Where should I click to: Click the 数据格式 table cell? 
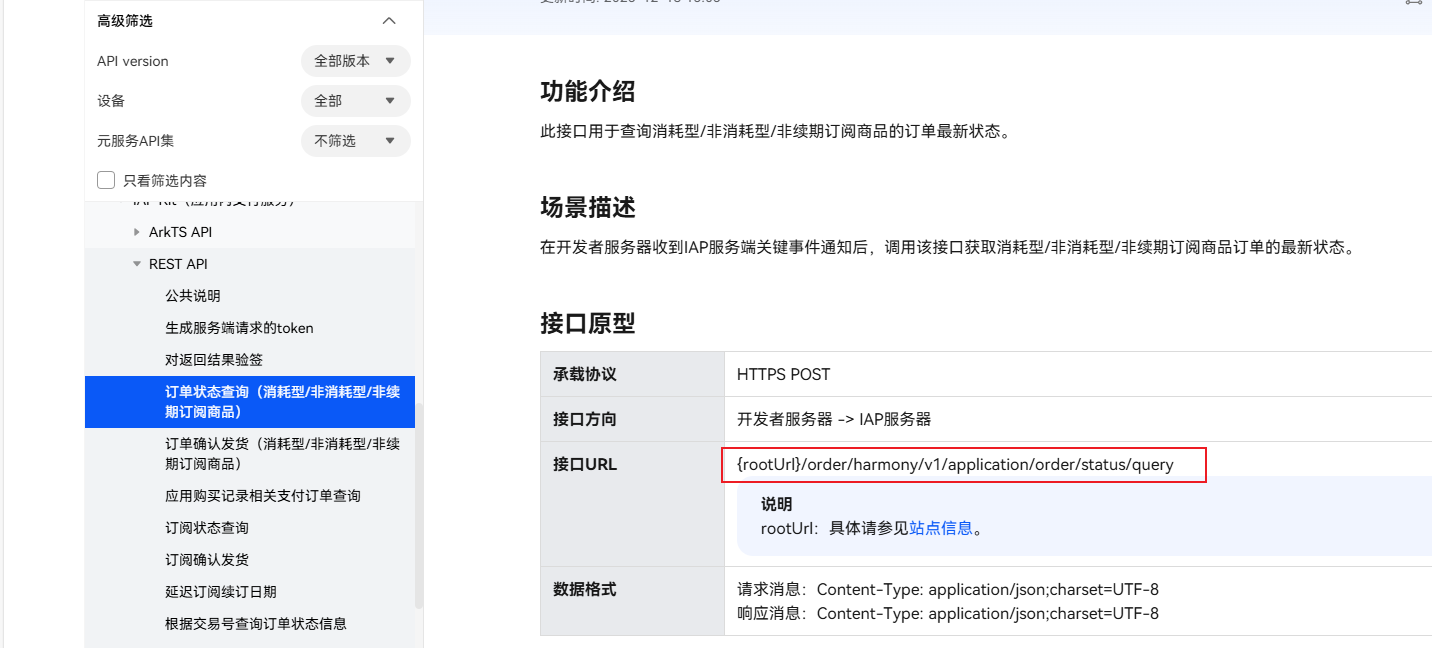point(632,601)
